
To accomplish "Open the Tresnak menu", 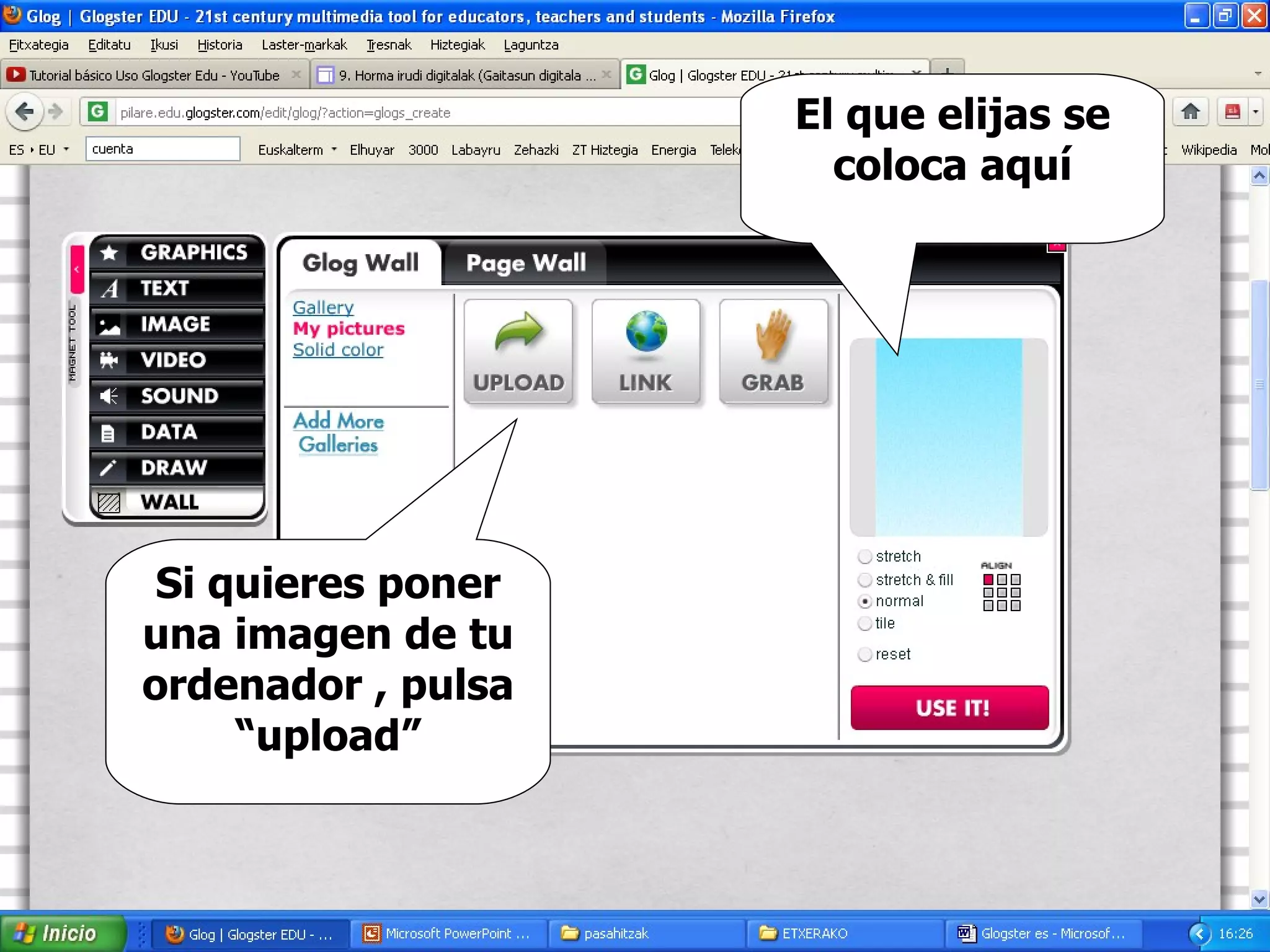I will tap(389, 45).
